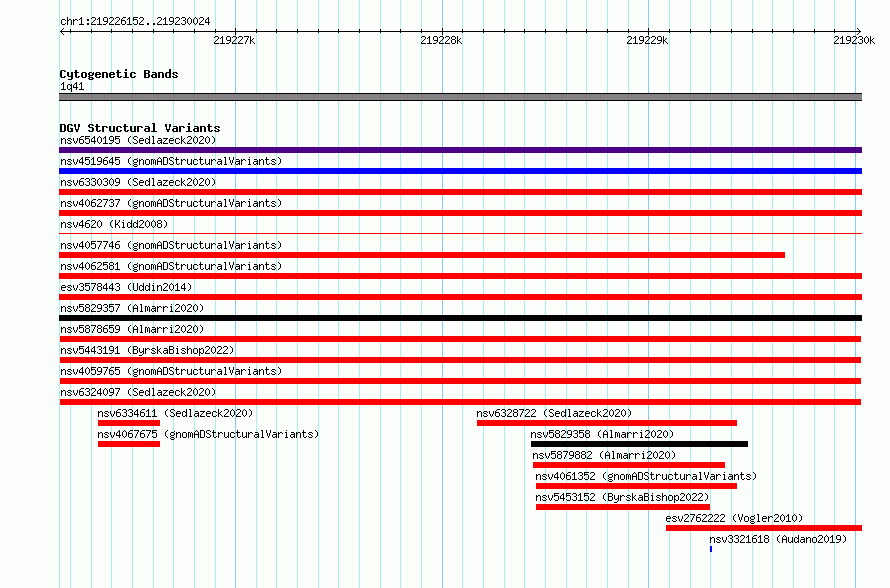
Task: Click the DGV Structural Variants track title
Action: click(140, 128)
